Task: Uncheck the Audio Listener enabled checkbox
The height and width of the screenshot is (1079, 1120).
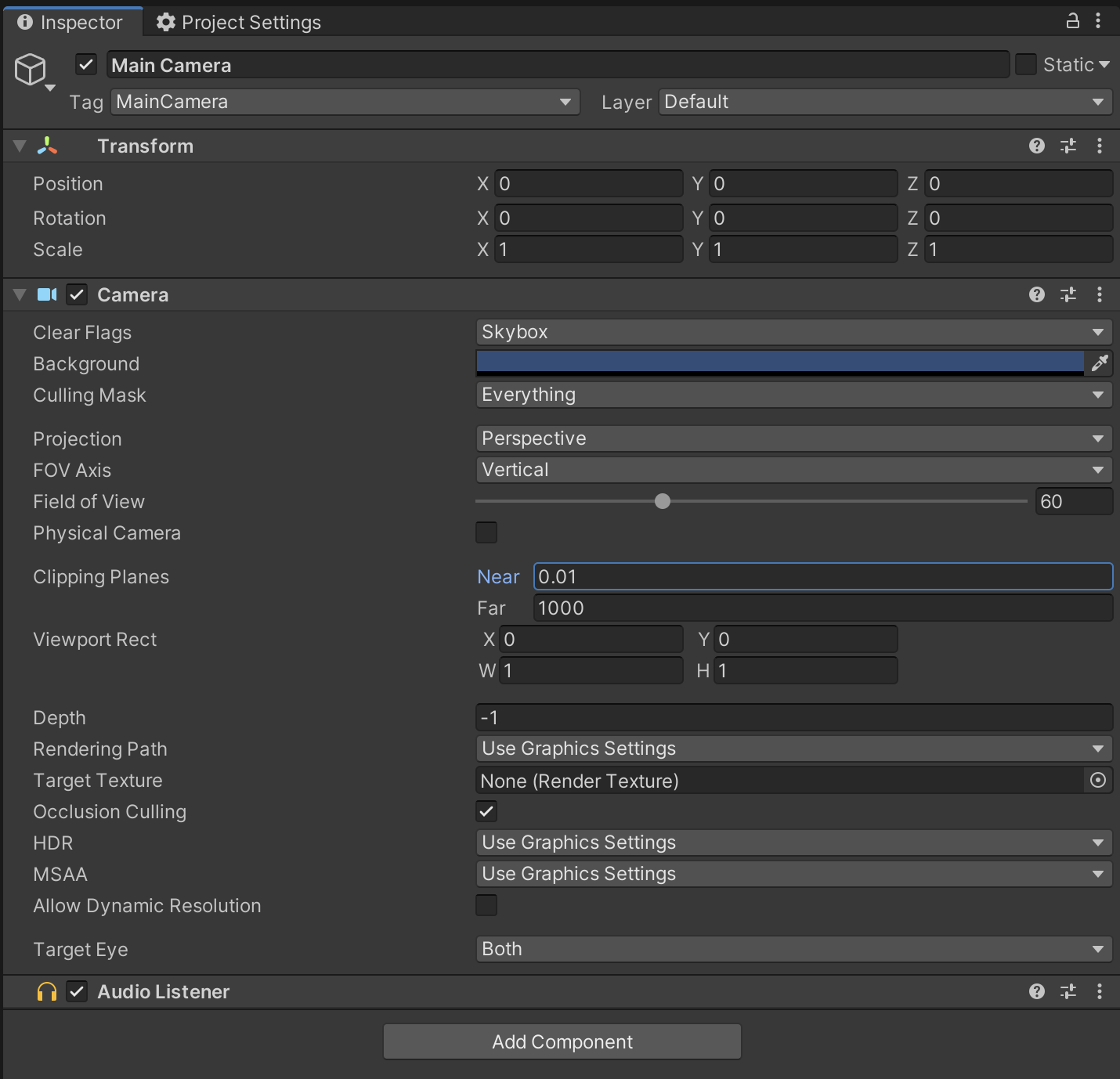Action: 77,991
